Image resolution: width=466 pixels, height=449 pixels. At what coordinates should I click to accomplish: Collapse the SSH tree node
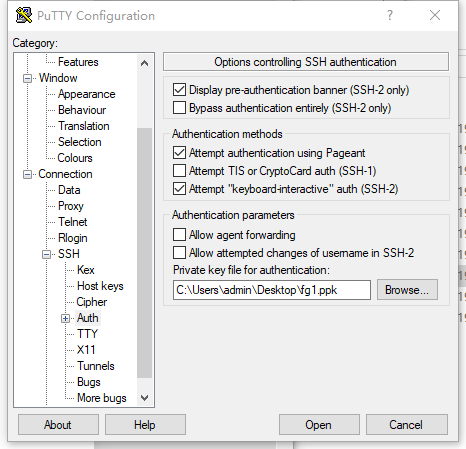[x=46, y=255]
